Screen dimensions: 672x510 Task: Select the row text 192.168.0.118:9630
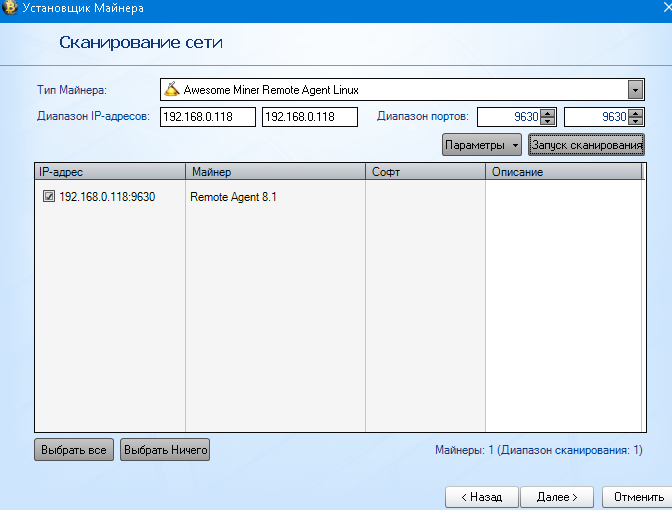107,197
